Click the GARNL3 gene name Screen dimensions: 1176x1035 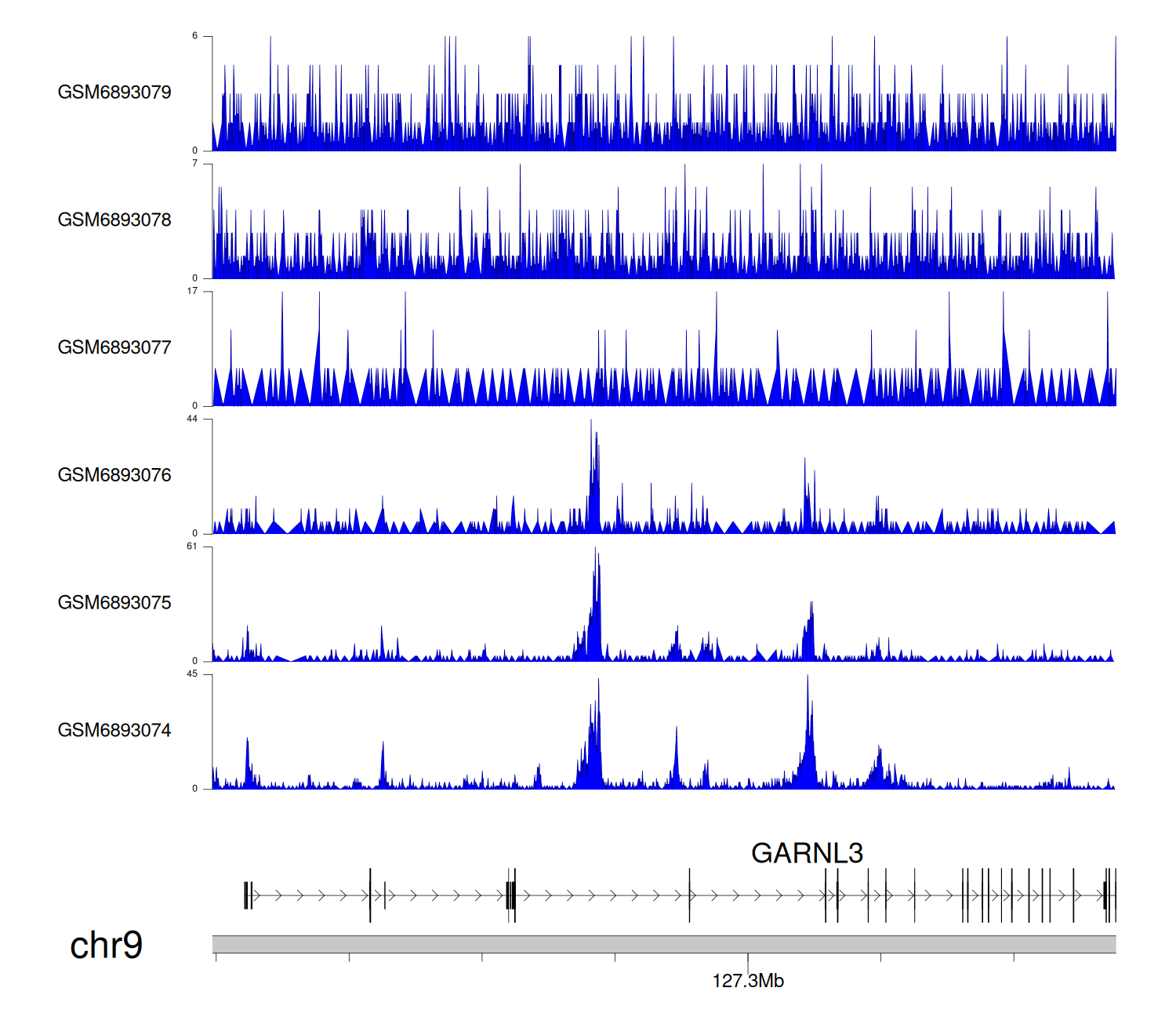(807, 853)
